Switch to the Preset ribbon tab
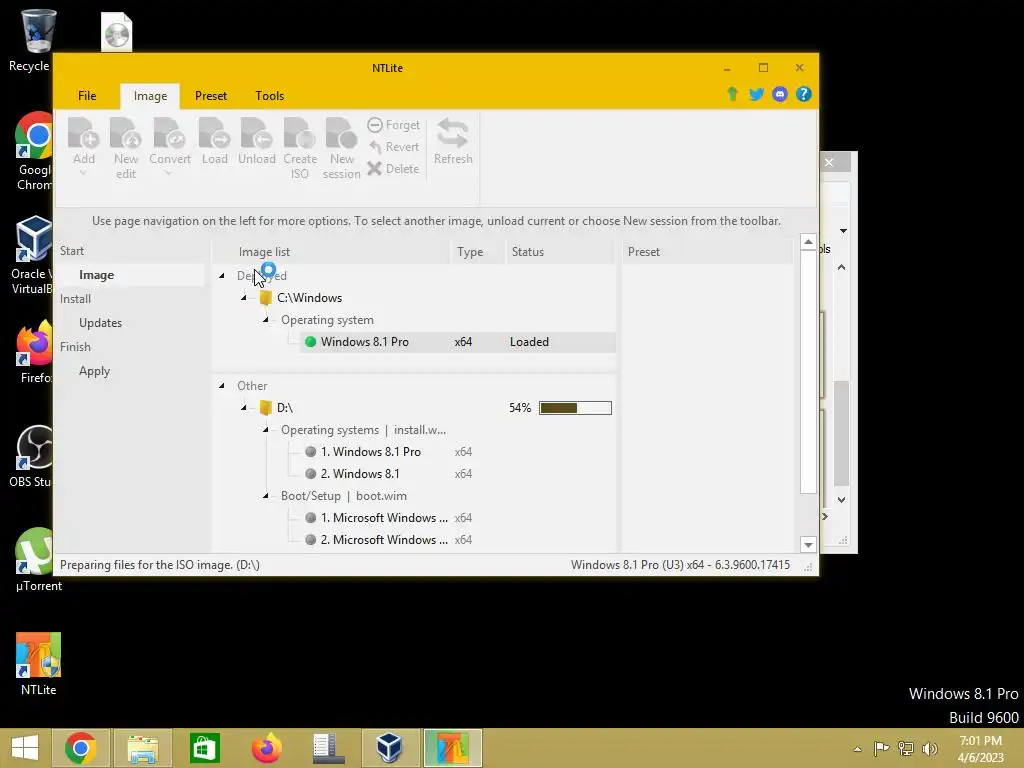This screenshot has width=1024, height=768. pyautogui.click(x=211, y=96)
